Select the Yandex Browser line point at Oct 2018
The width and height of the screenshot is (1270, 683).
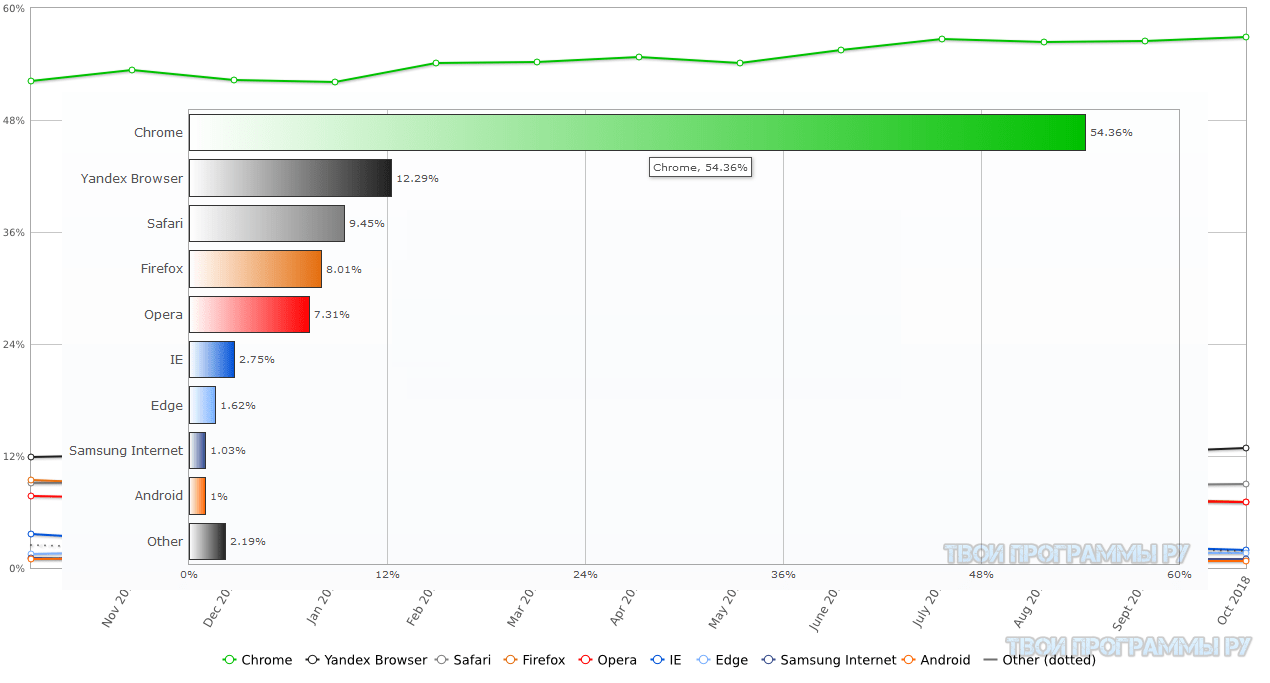(1245, 448)
